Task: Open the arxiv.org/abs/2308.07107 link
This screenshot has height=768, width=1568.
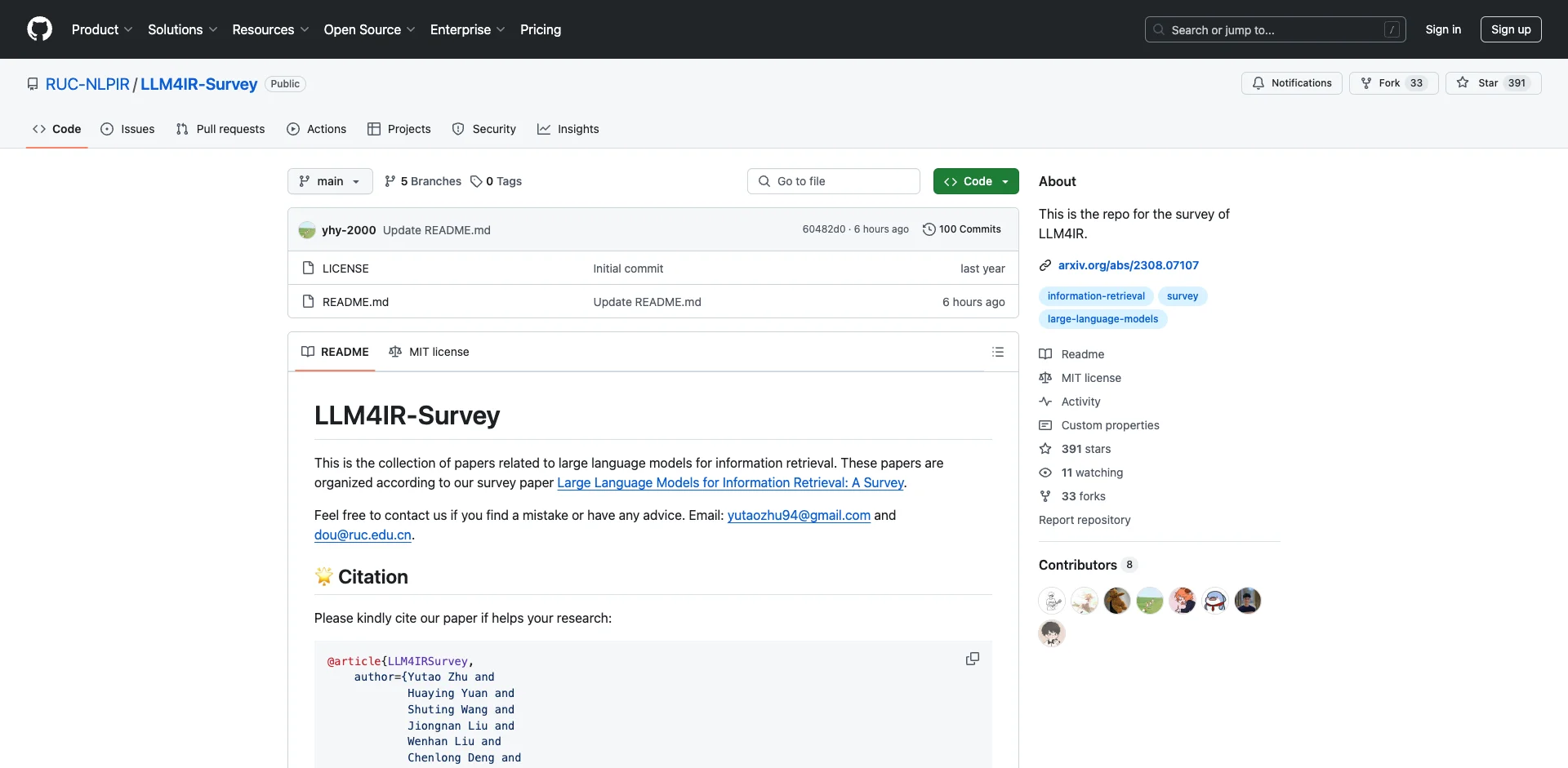Action: (x=1129, y=265)
